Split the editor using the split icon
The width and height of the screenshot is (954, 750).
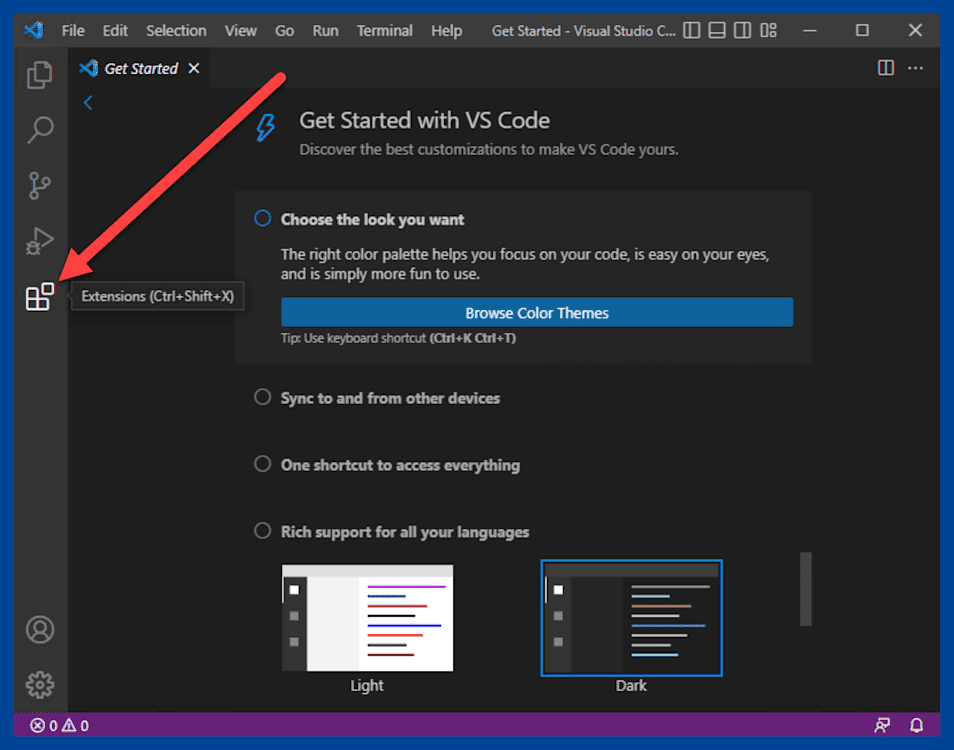tap(885, 67)
